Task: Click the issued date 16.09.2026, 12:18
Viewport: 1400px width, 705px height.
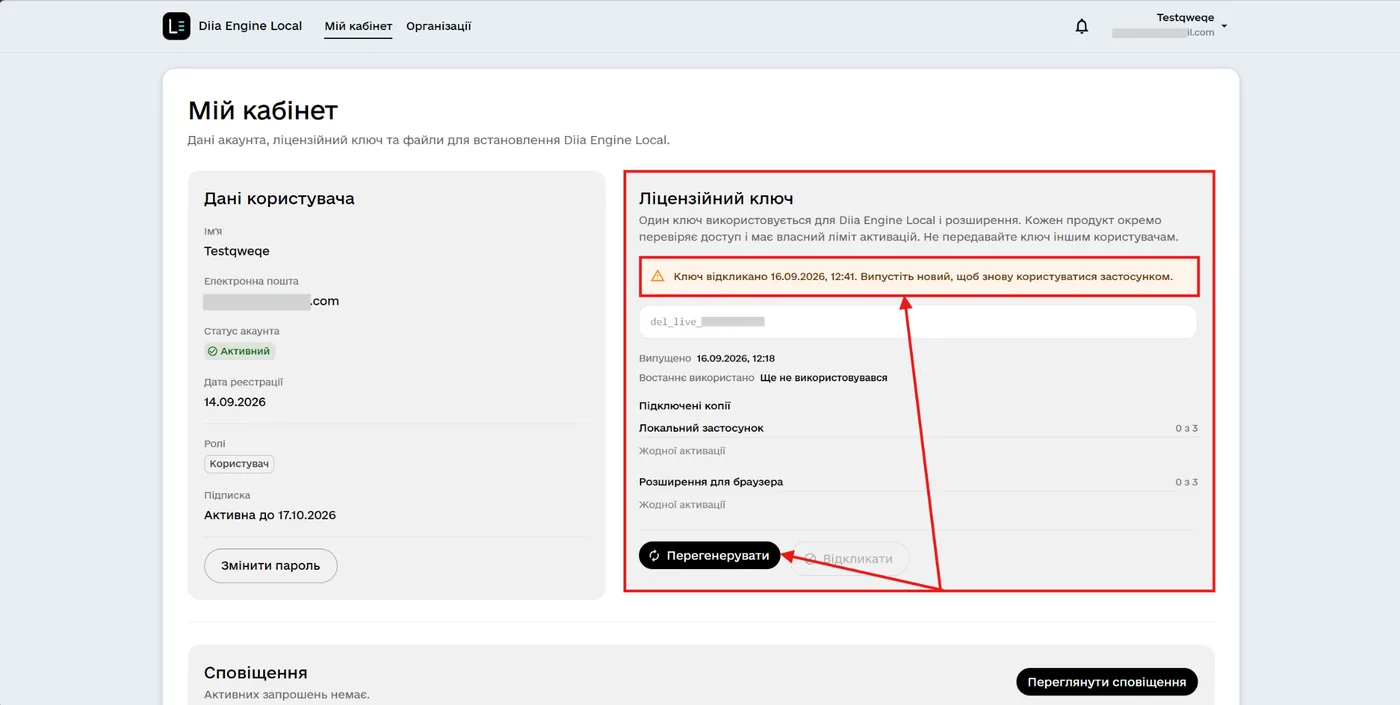Action: [x=736, y=358]
